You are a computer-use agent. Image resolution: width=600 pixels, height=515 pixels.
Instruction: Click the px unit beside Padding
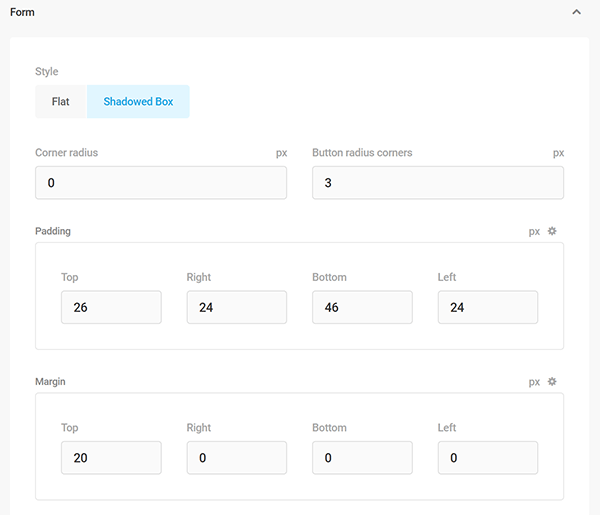click(534, 231)
